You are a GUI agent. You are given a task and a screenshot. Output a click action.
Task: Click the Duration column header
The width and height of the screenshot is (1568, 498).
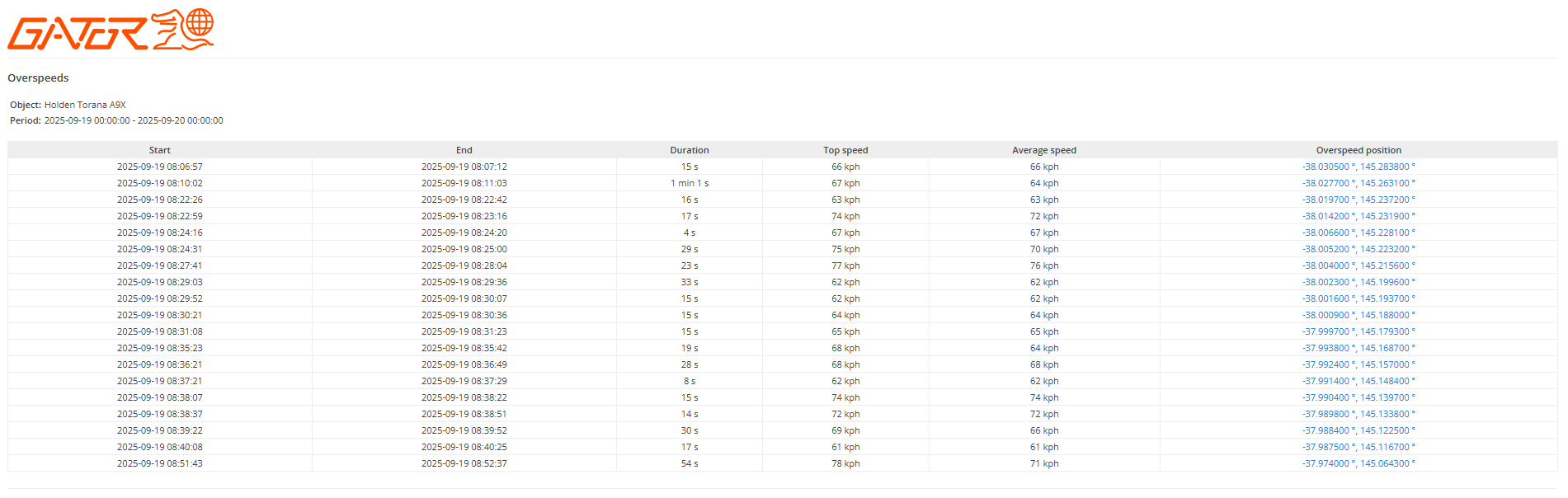click(x=689, y=150)
